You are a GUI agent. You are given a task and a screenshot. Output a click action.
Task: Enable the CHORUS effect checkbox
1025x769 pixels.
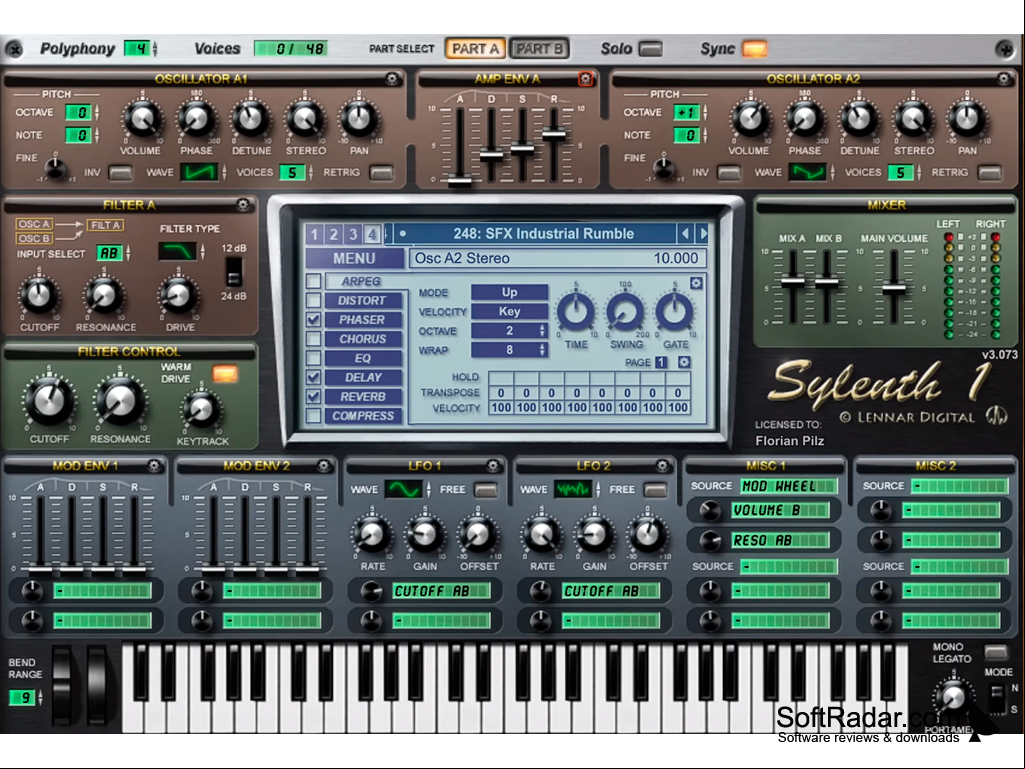pyautogui.click(x=314, y=339)
